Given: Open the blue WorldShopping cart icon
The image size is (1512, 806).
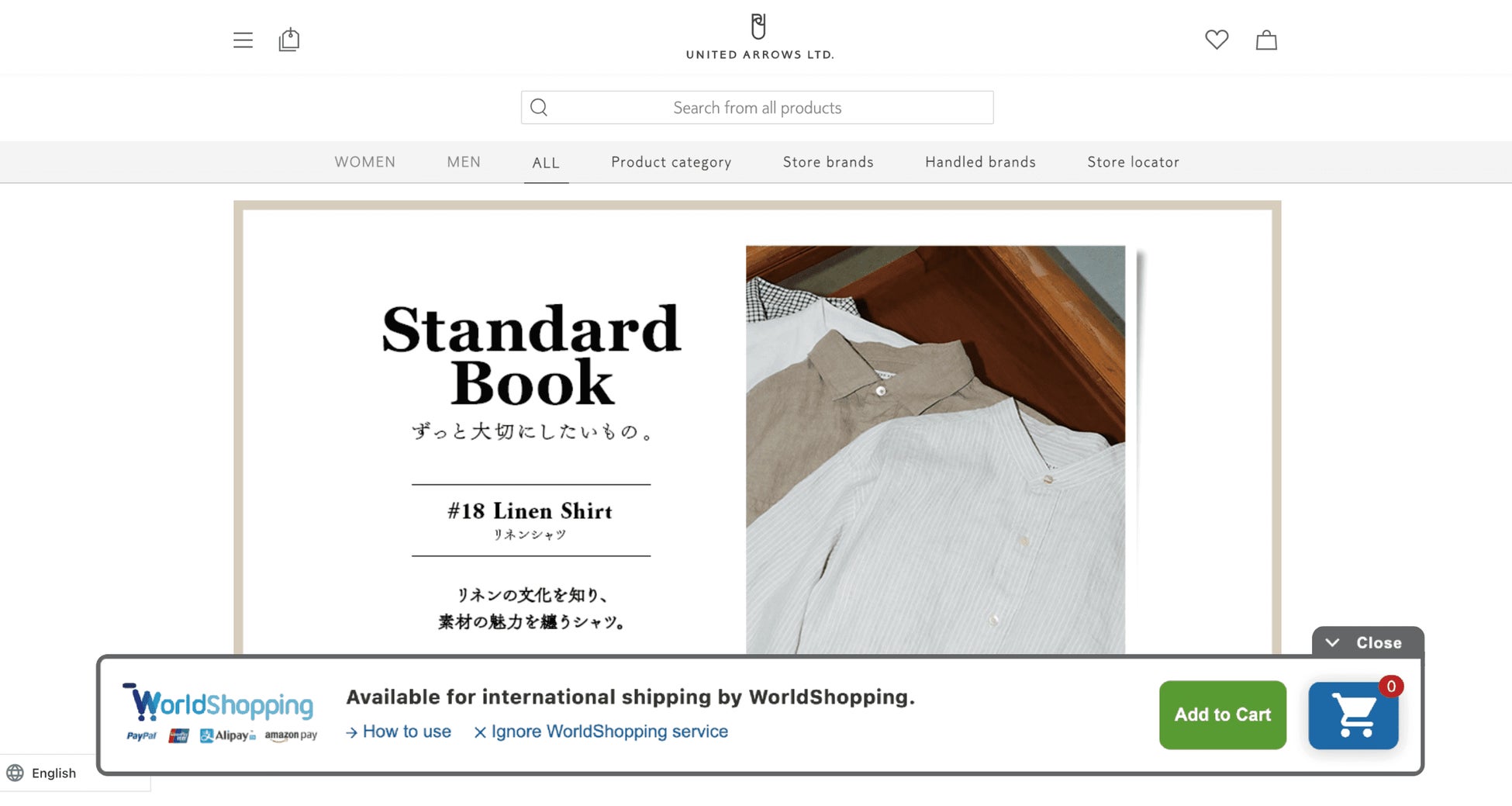Looking at the screenshot, I should pos(1353,715).
